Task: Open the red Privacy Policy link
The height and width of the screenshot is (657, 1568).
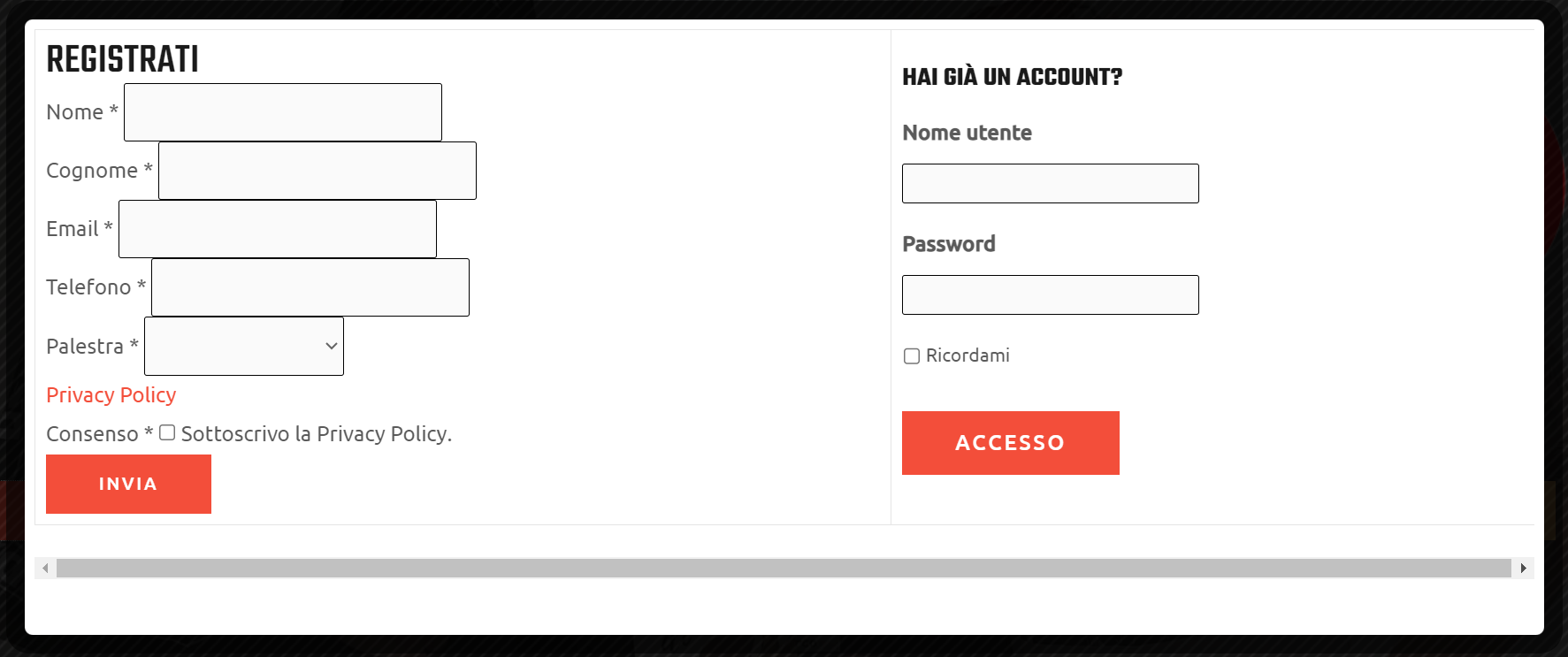Action: tap(111, 395)
